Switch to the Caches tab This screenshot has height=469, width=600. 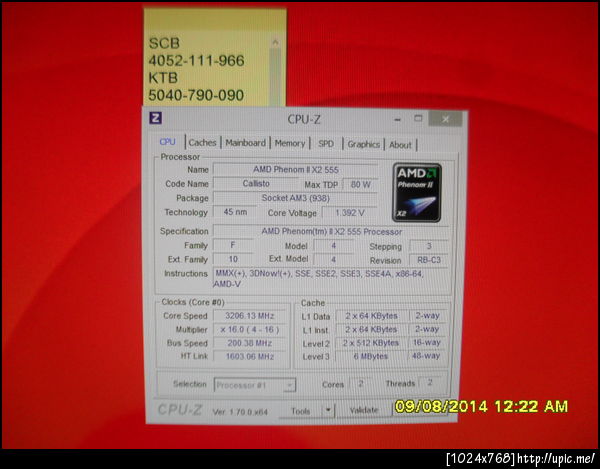click(202, 143)
